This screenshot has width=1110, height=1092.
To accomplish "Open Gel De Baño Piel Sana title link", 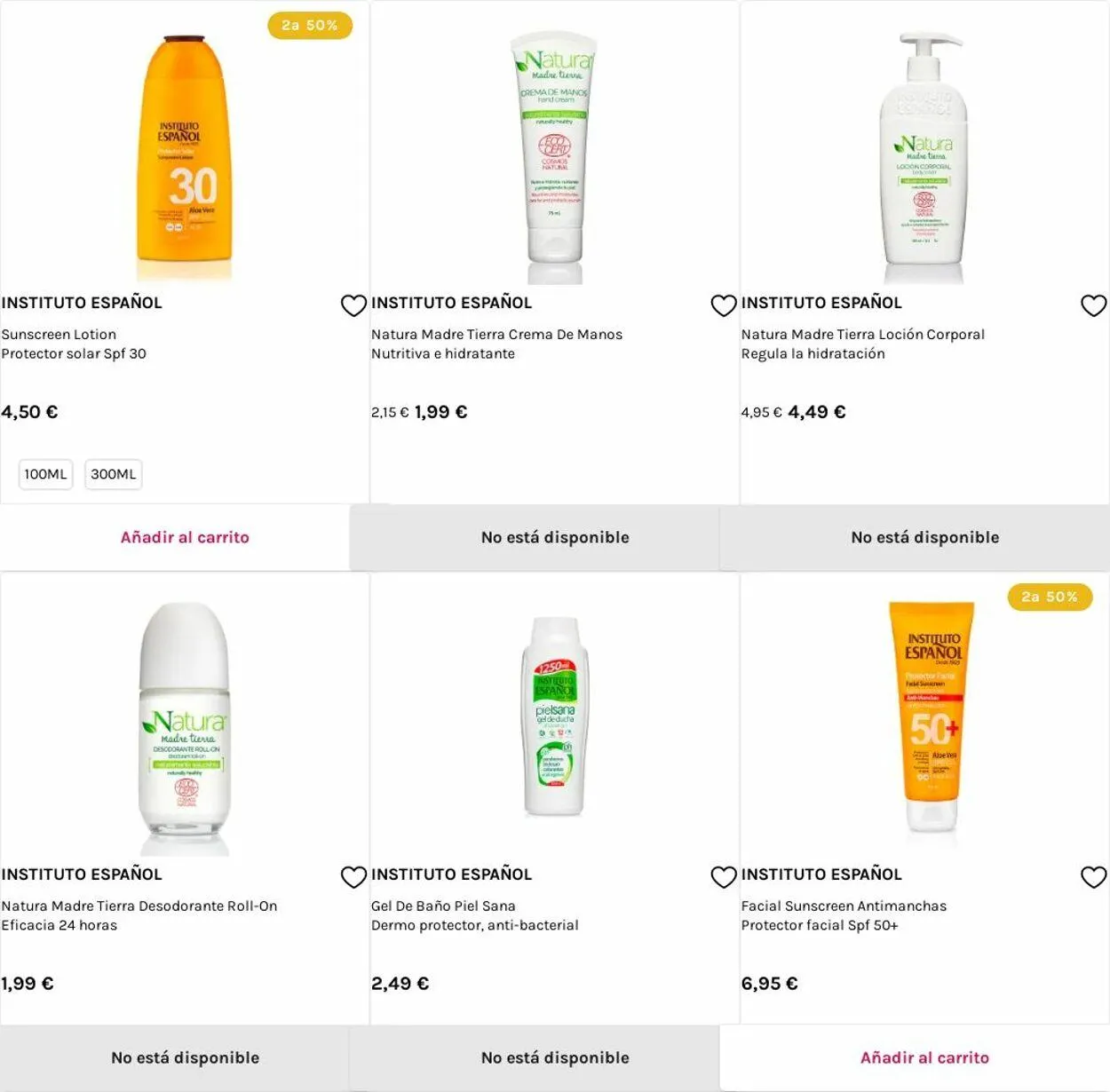I will point(443,906).
